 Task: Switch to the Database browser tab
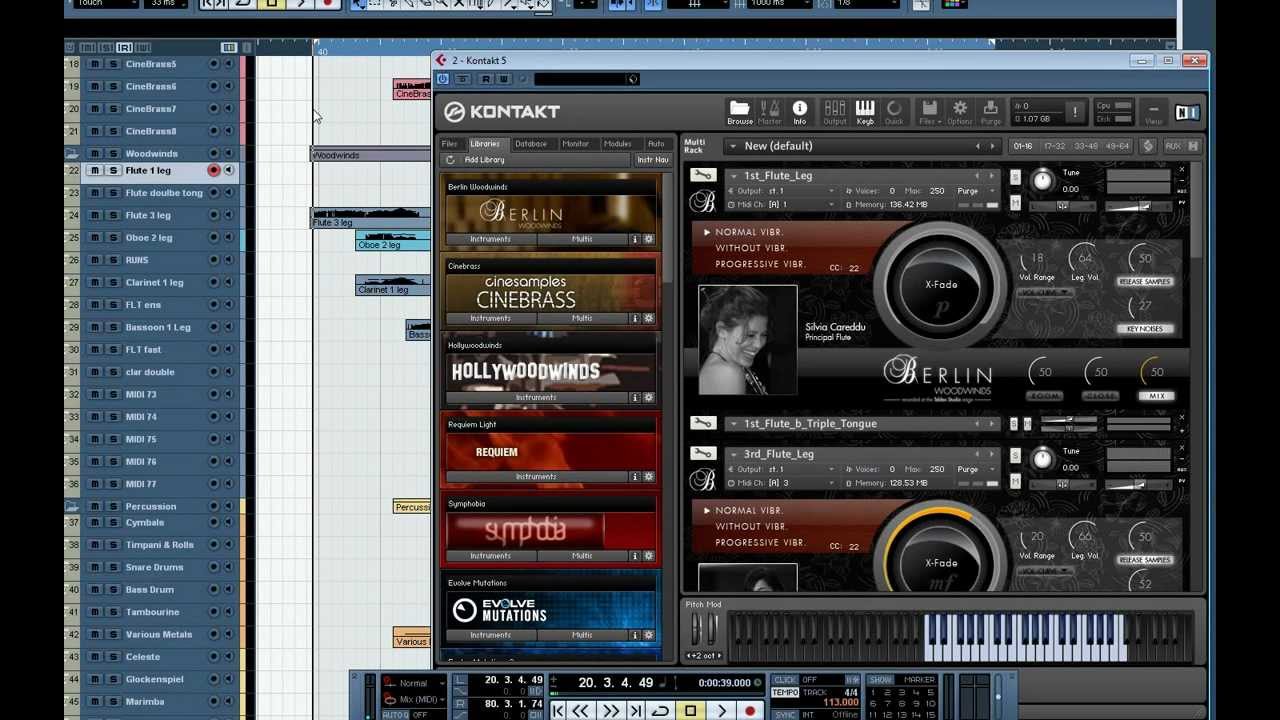pos(531,144)
